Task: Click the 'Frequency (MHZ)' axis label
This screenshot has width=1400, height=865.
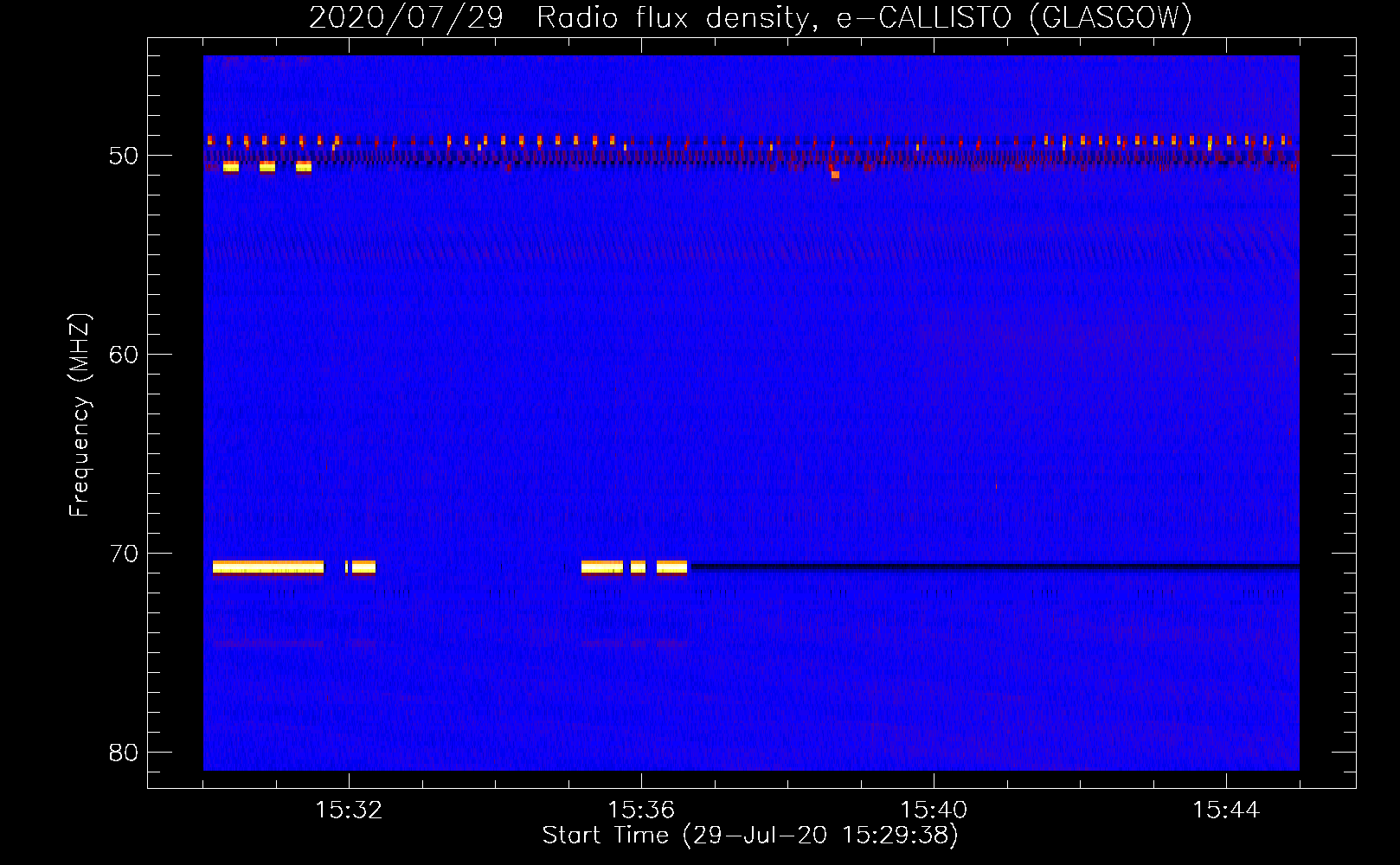Action: [80, 415]
